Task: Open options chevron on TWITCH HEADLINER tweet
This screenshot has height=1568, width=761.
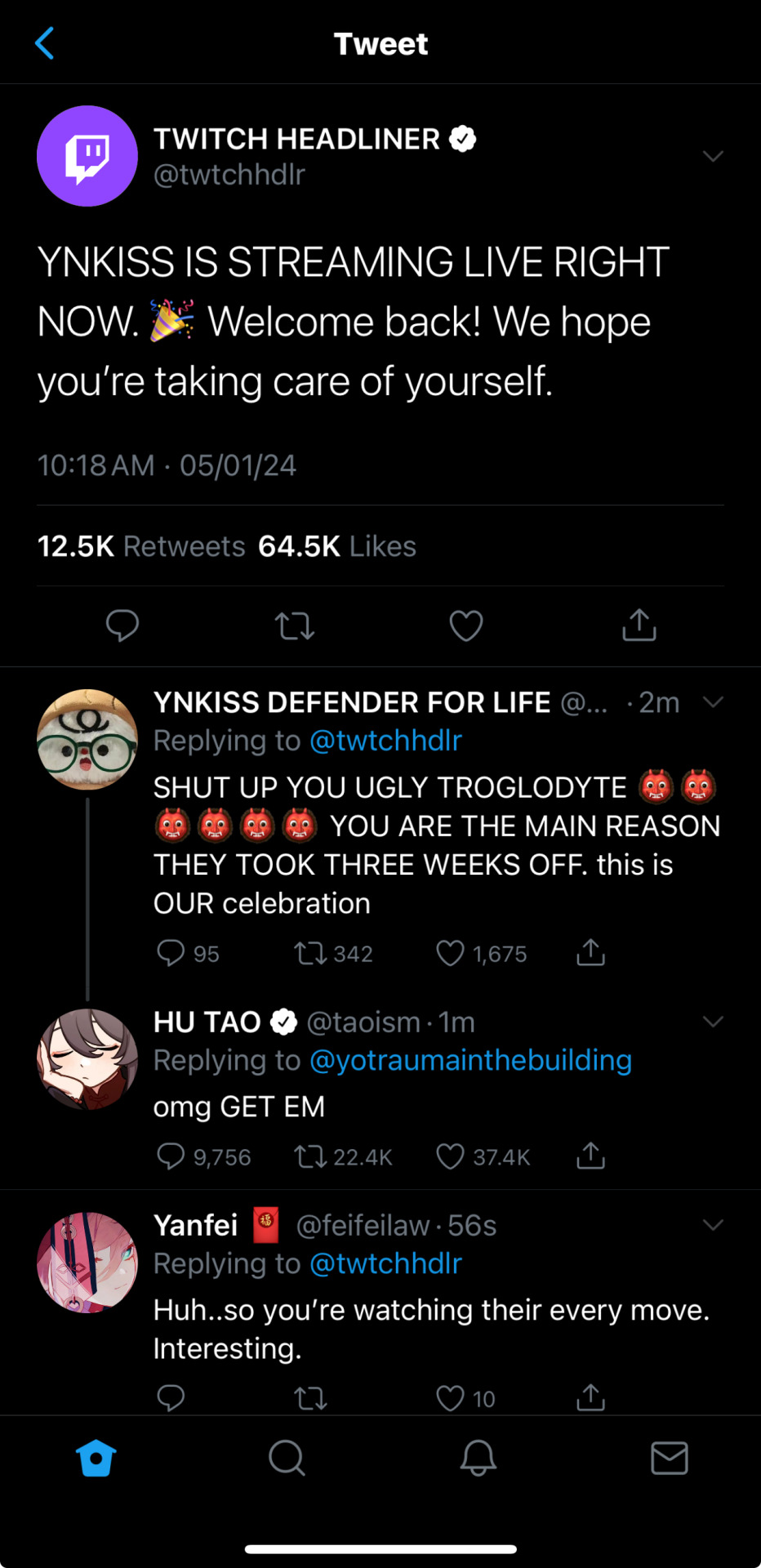Action: [x=713, y=156]
